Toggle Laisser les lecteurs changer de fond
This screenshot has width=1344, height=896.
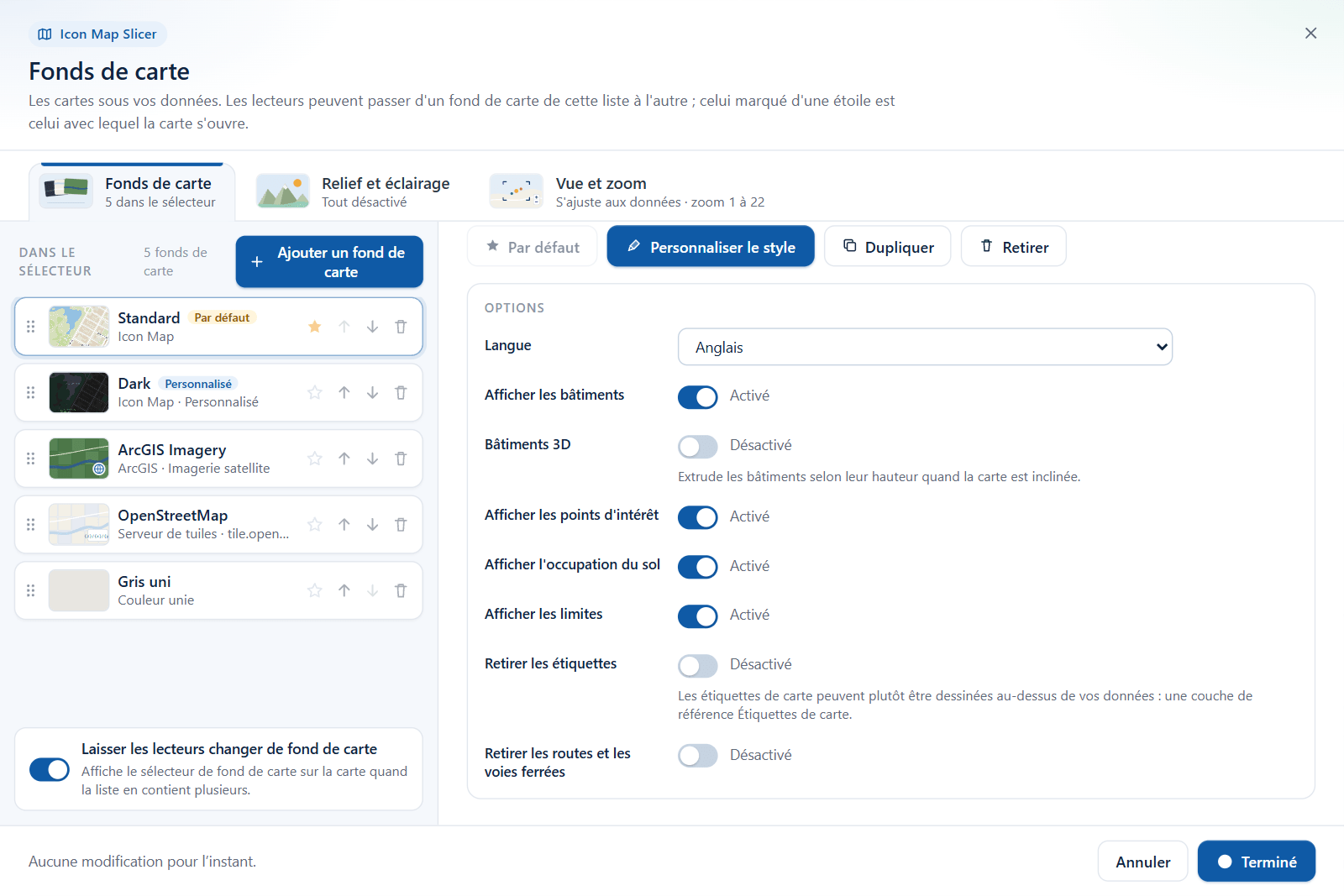pyautogui.click(x=50, y=769)
